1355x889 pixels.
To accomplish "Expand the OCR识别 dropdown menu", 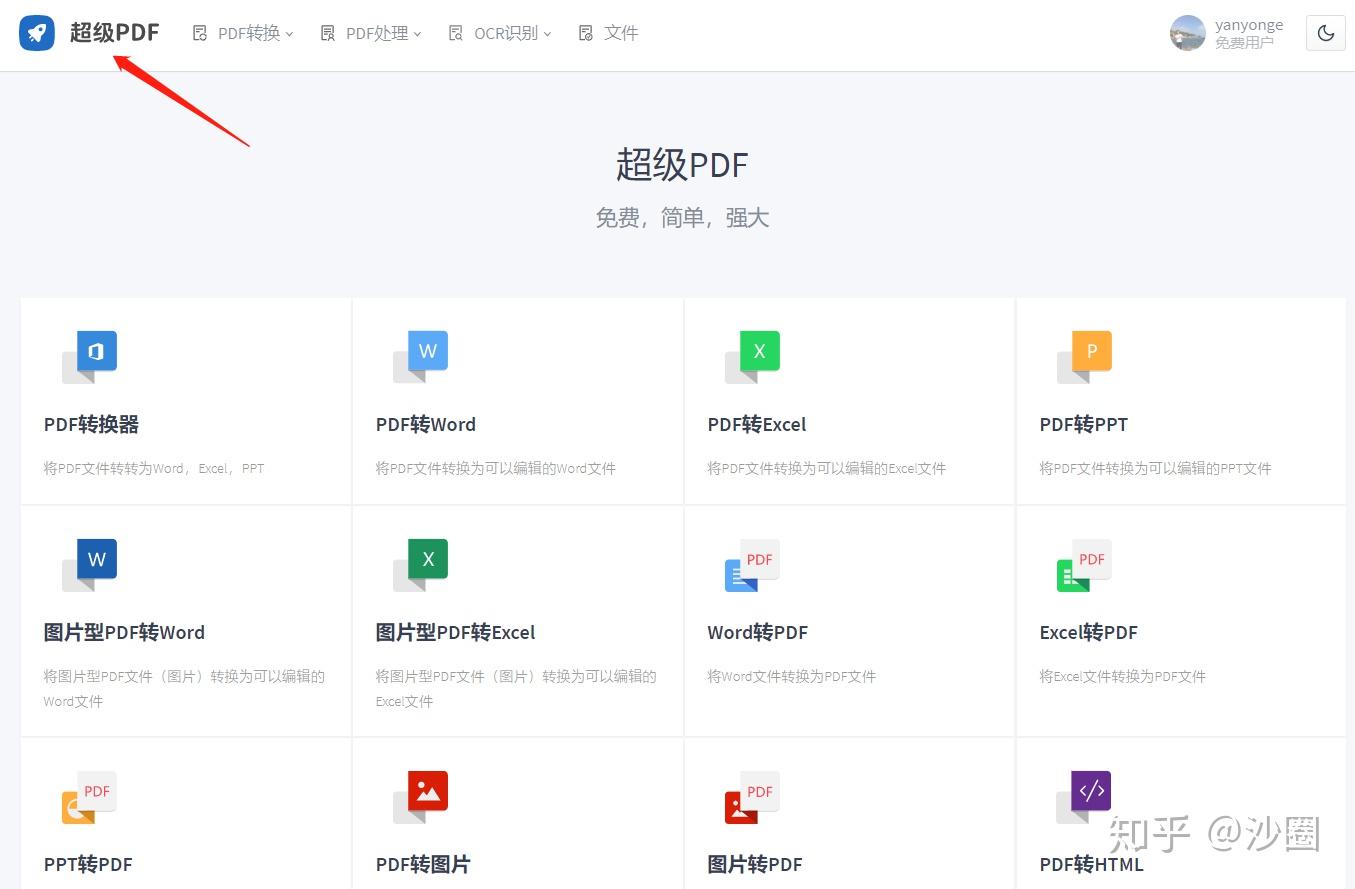I will [x=500, y=33].
